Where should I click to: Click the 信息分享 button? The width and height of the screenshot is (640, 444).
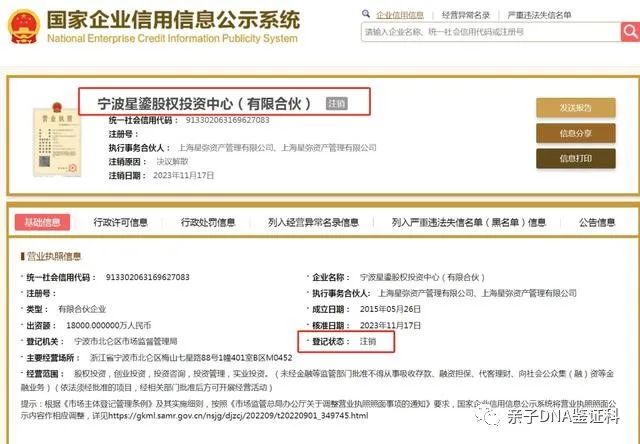tap(576, 133)
